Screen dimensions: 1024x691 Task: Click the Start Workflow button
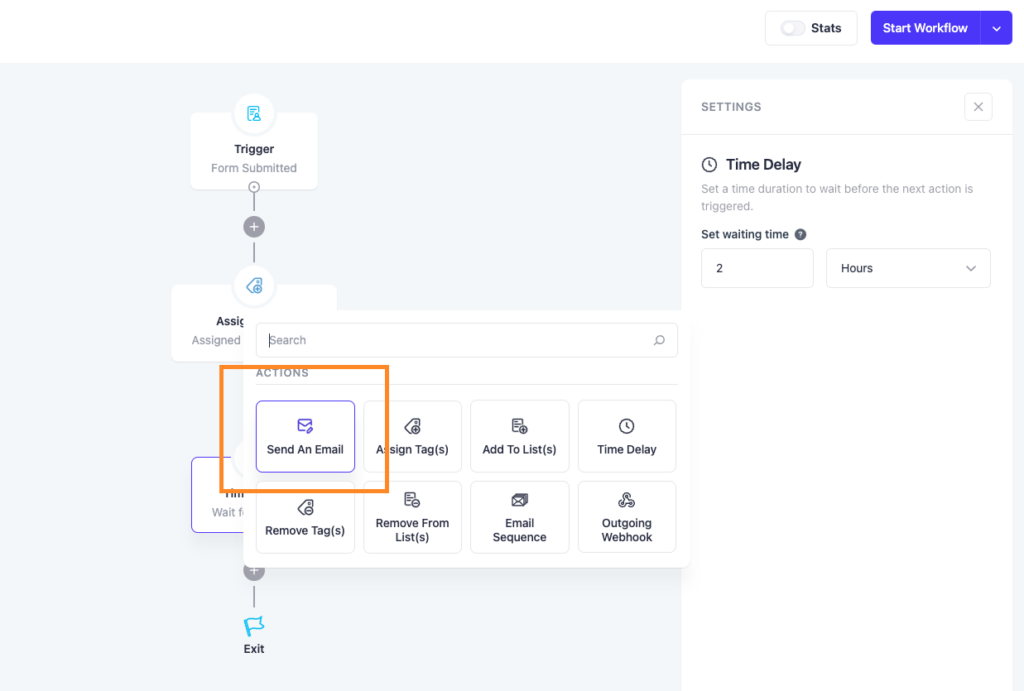(925, 27)
